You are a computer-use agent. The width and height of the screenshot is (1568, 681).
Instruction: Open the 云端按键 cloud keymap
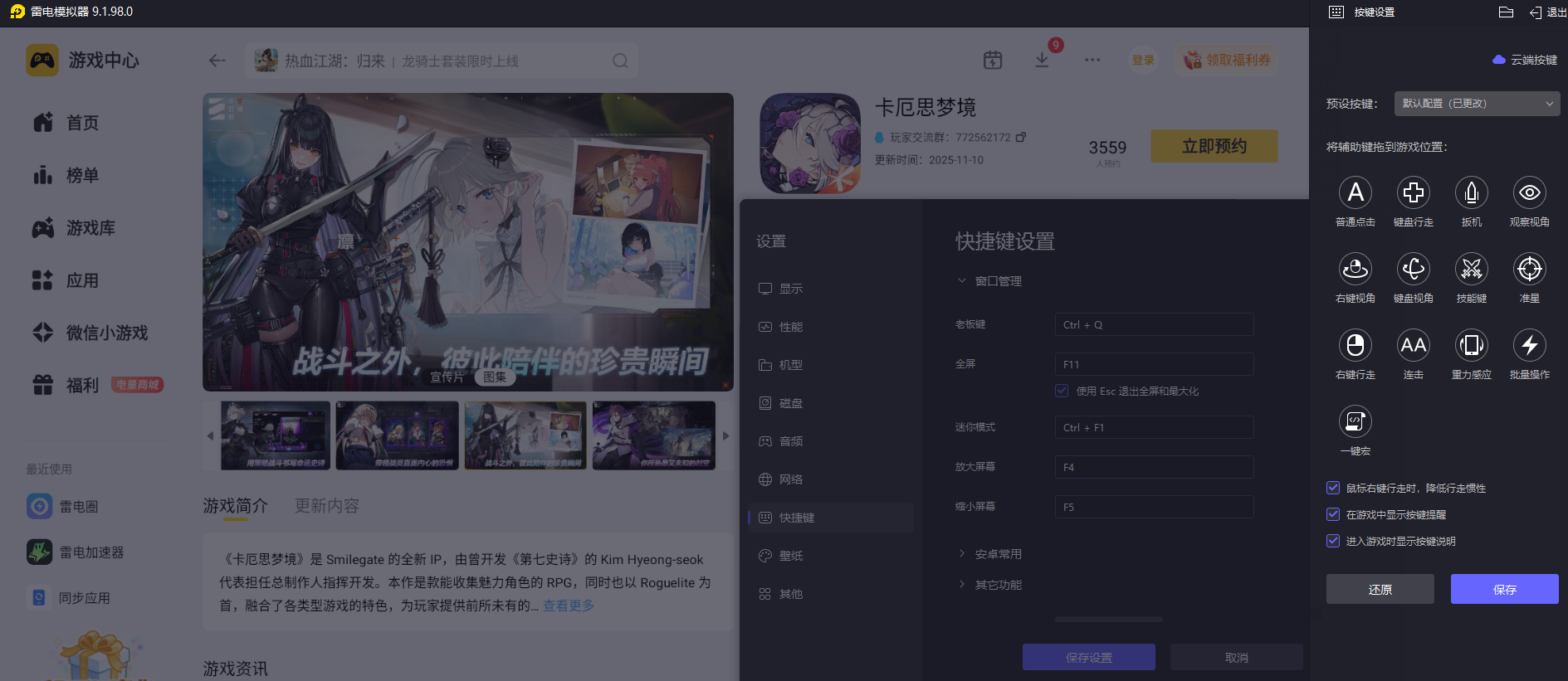point(1525,60)
